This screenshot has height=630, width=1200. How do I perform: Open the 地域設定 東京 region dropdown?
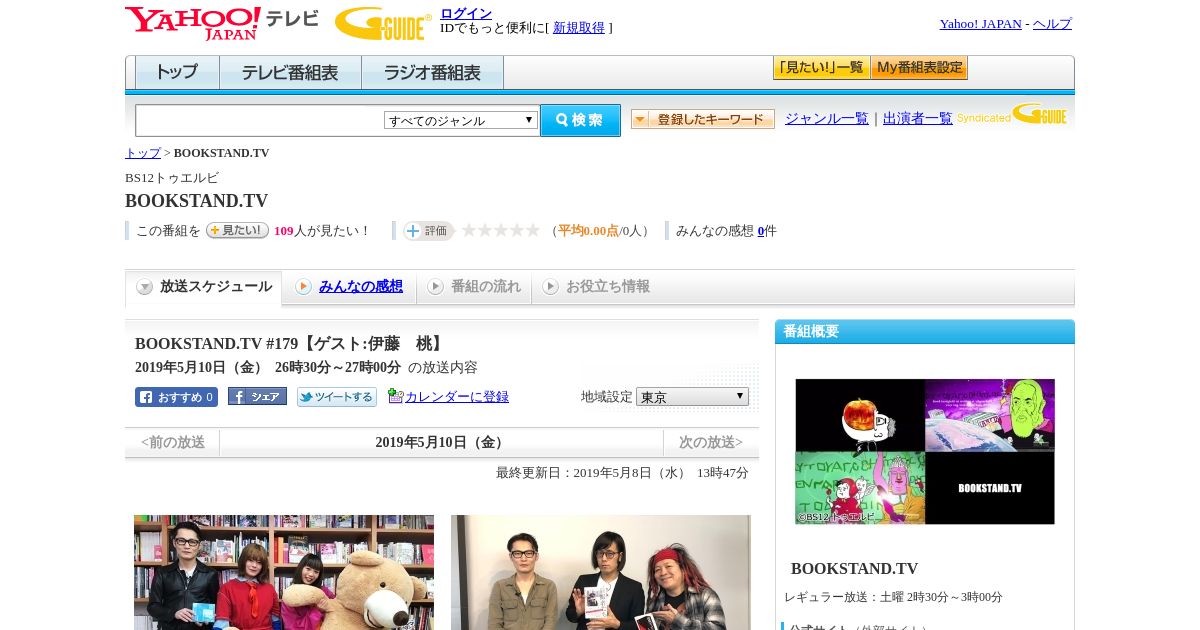692,396
